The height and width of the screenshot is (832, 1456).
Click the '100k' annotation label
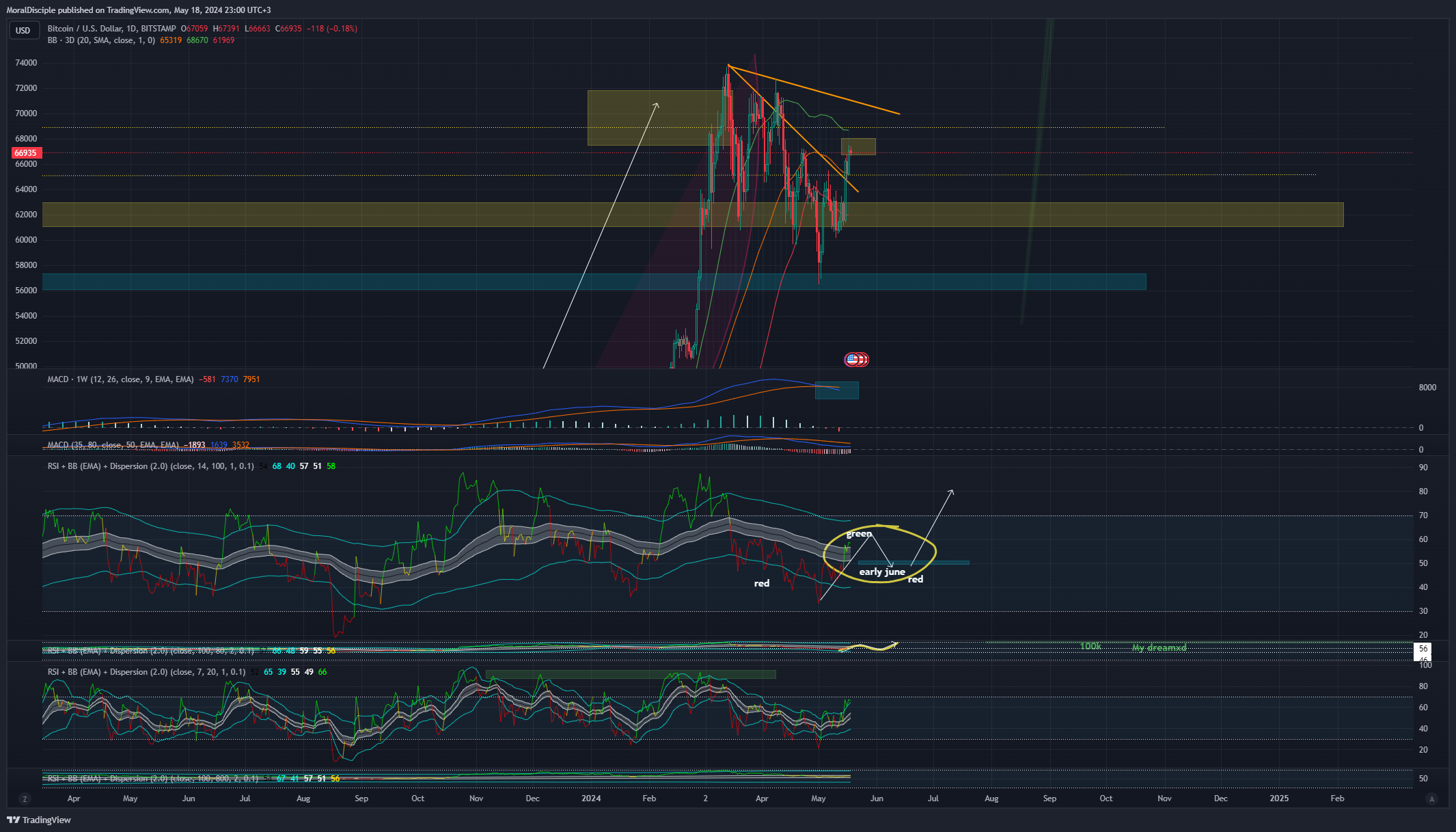pyautogui.click(x=1090, y=647)
